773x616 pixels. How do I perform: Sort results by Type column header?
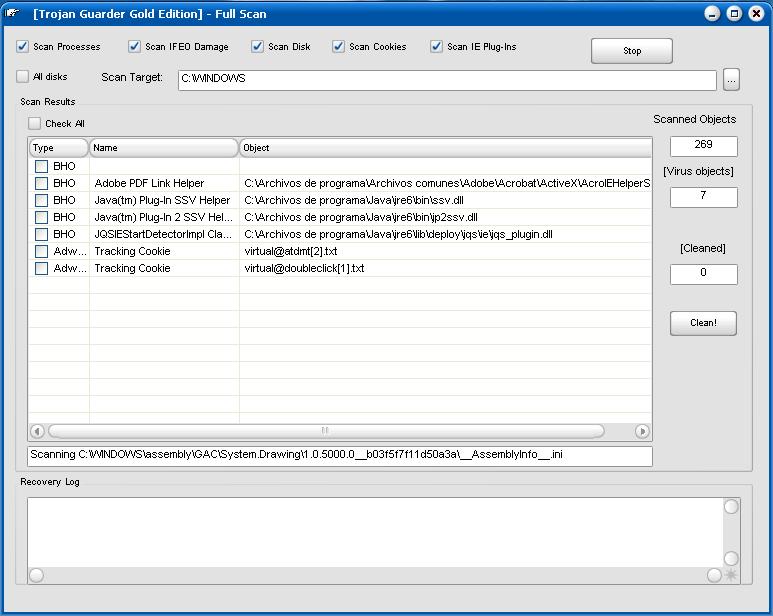coord(59,148)
